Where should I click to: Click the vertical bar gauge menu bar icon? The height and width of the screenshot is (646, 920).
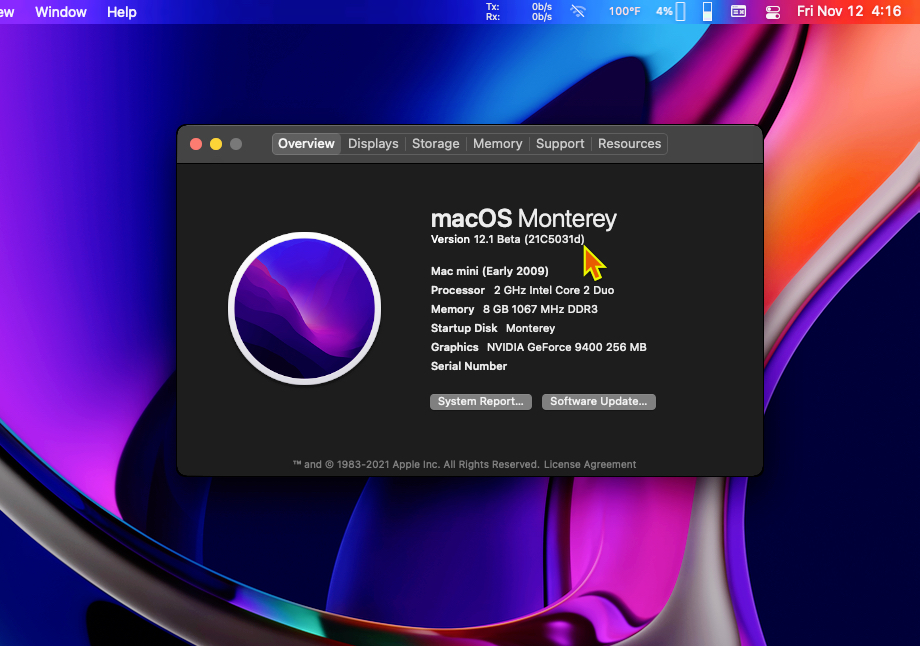(708, 11)
